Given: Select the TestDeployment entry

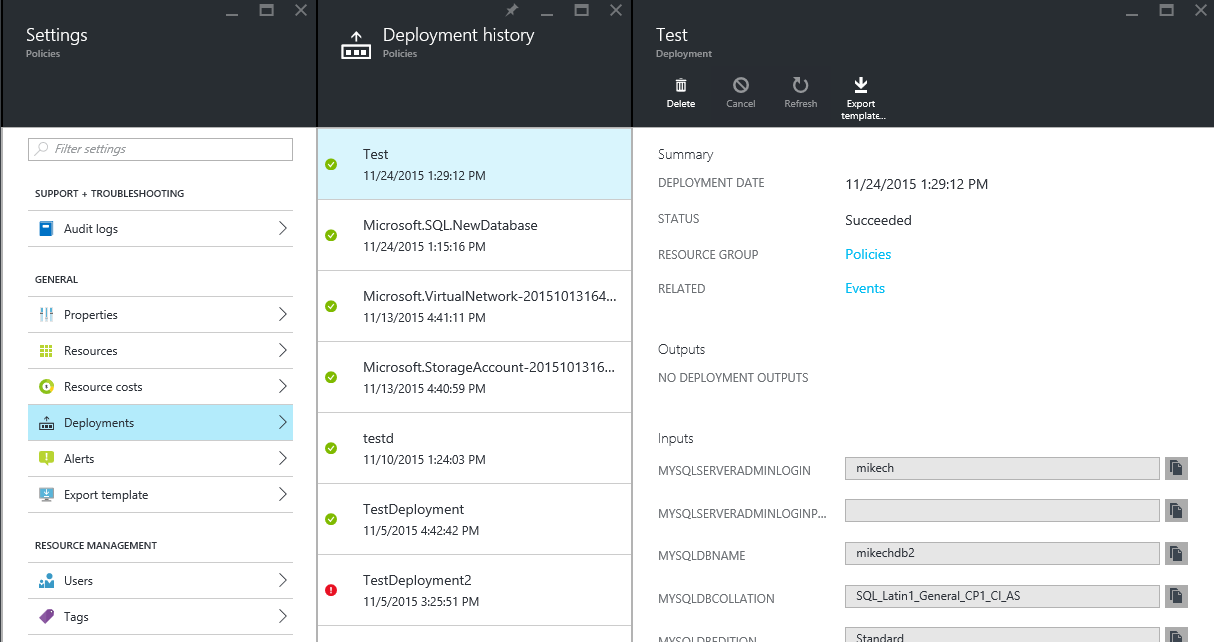Looking at the screenshot, I should [475, 519].
